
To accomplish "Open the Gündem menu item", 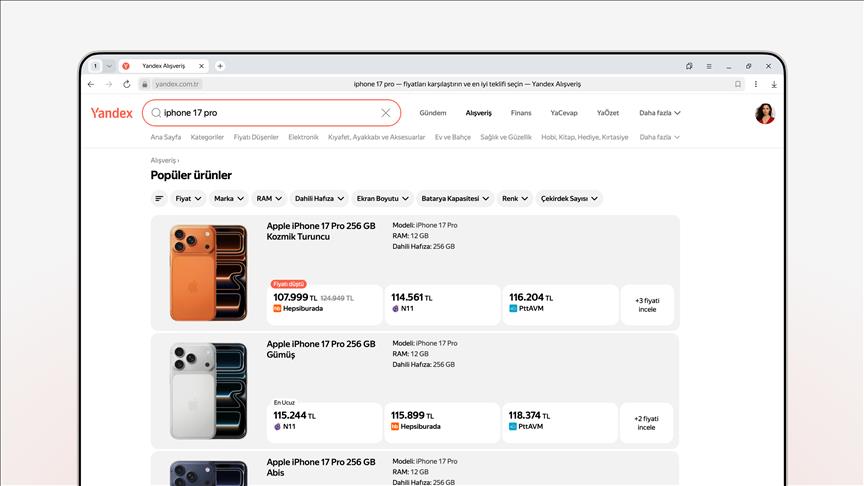I will coord(433,113).
